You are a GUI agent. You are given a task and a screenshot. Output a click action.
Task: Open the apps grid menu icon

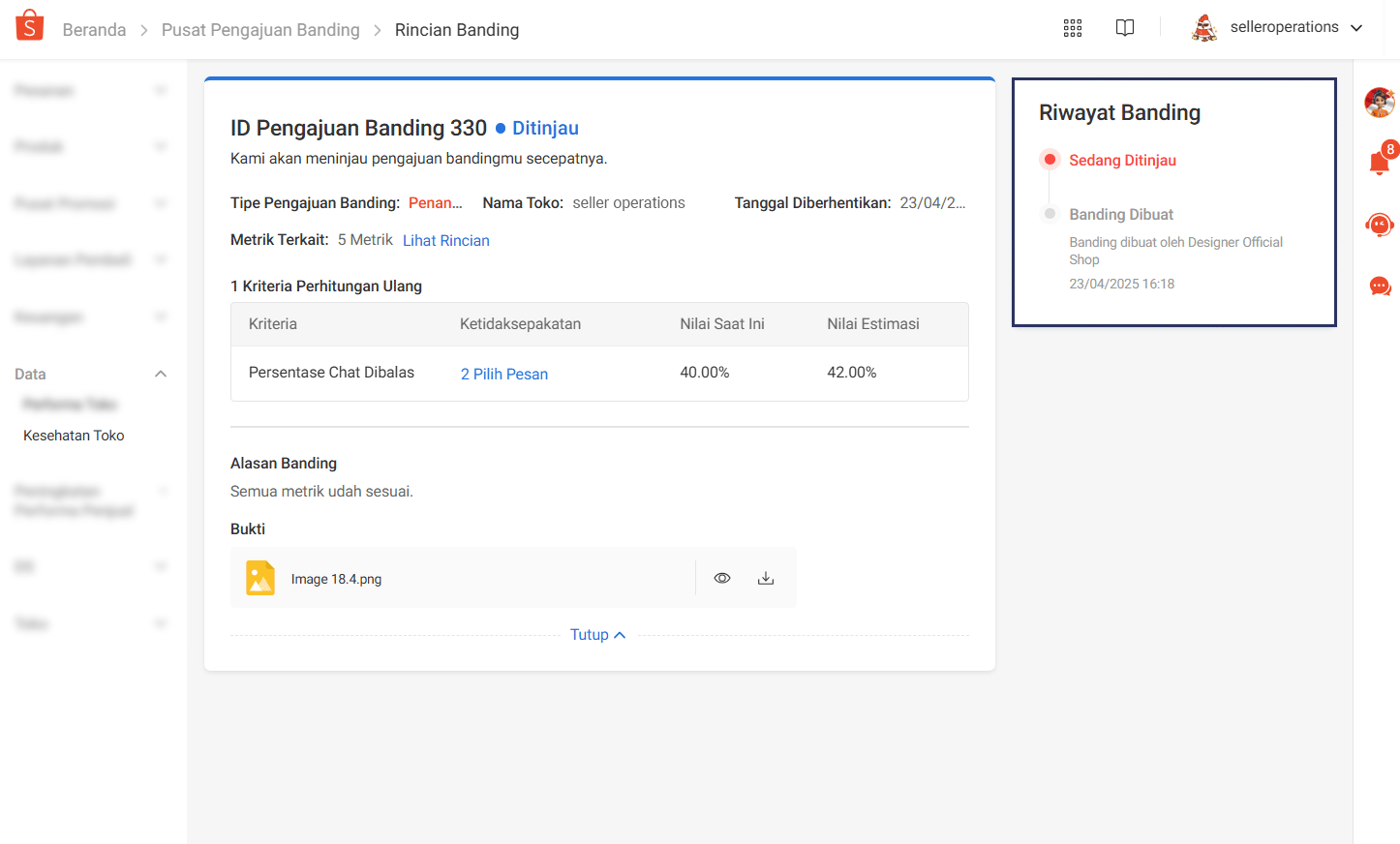(1073, 28)
